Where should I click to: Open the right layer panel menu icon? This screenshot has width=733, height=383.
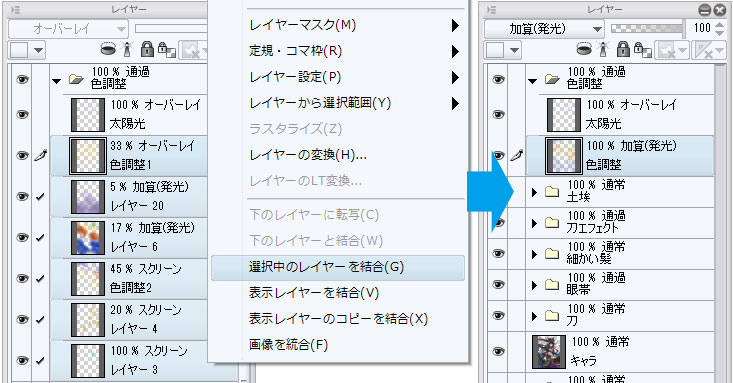[x=491, y=9]
